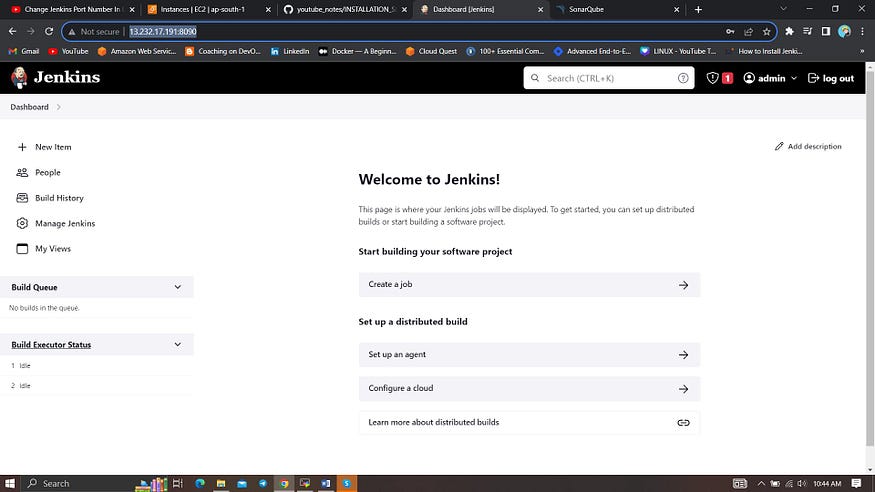Click the magnifier icon in Jenkins search
The height and width of the screenshot is (492, 875).
click(535, 78)
